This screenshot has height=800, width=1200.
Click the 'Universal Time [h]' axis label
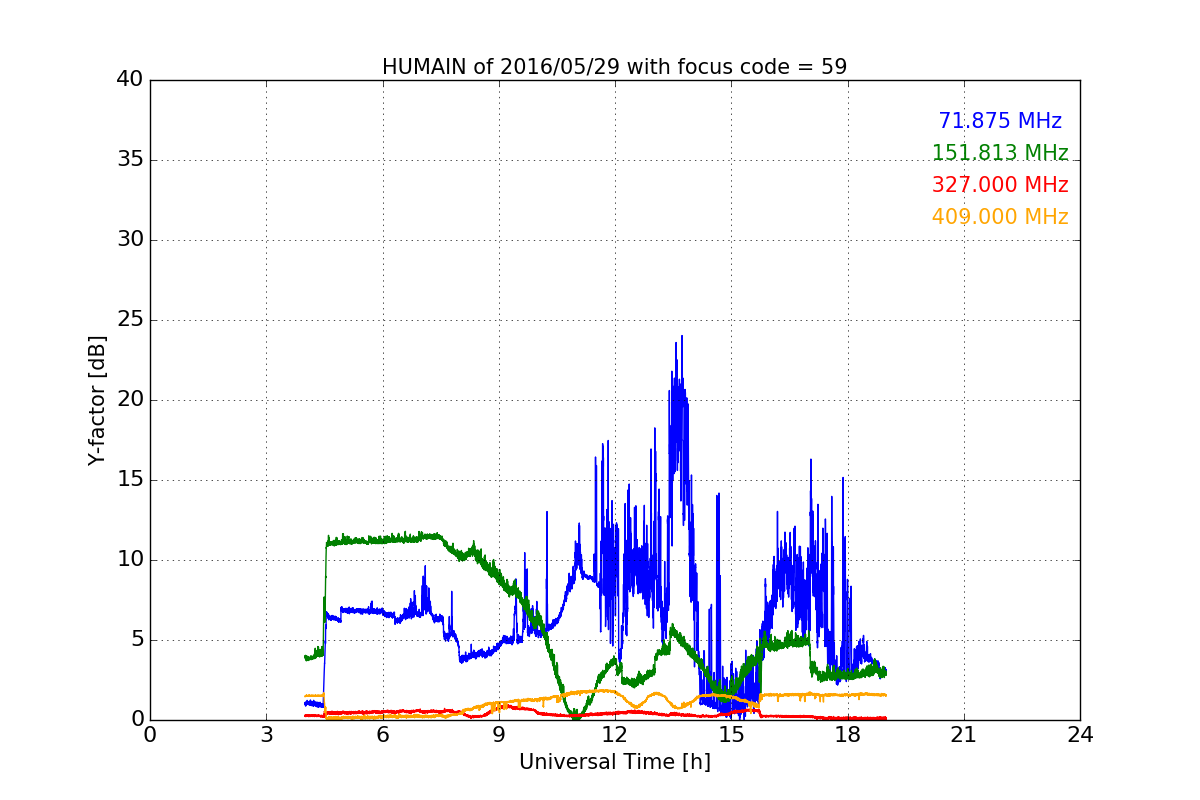pyautogui.click(x=615, y=762)
